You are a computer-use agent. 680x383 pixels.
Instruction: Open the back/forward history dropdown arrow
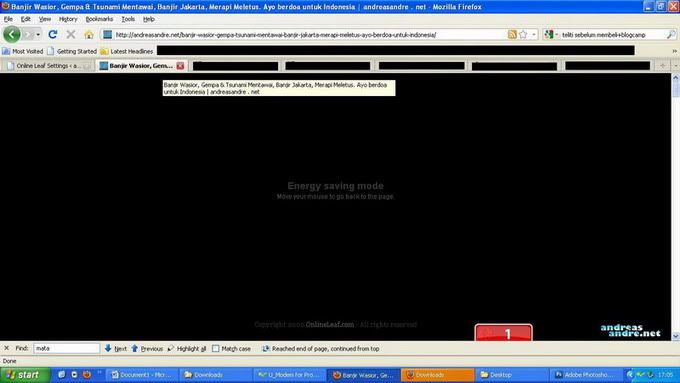[x=38, y=34]
